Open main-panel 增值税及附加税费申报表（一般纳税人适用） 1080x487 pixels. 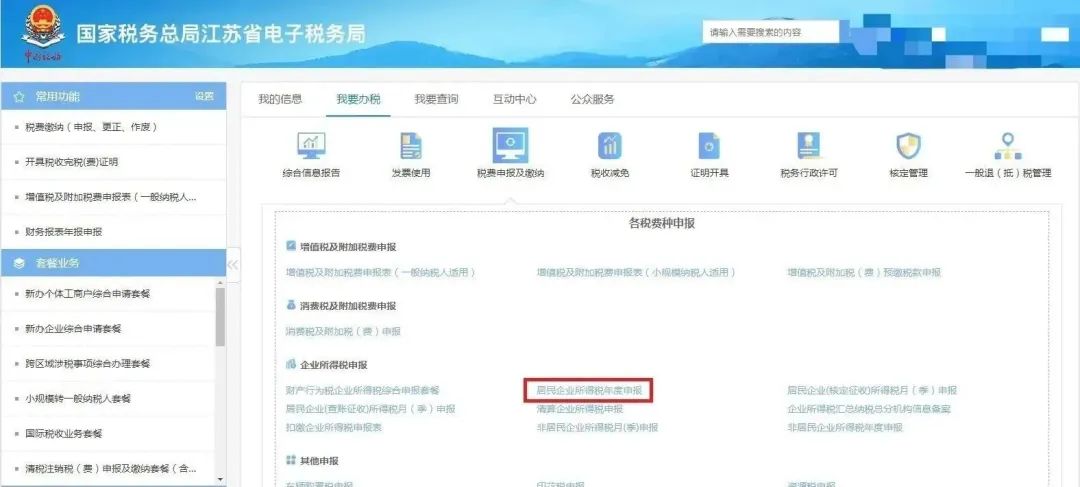pos(380,273)
